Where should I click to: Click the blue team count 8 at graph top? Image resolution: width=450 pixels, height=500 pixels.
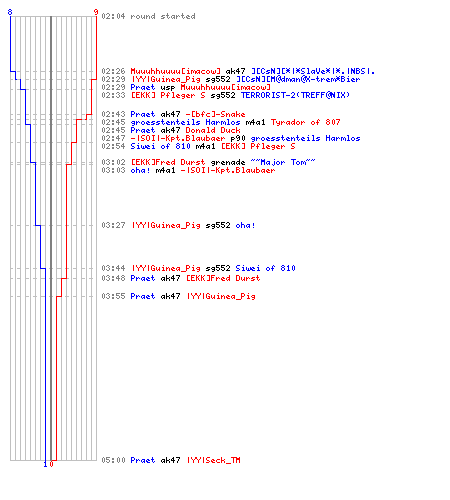tap(10, 12)
